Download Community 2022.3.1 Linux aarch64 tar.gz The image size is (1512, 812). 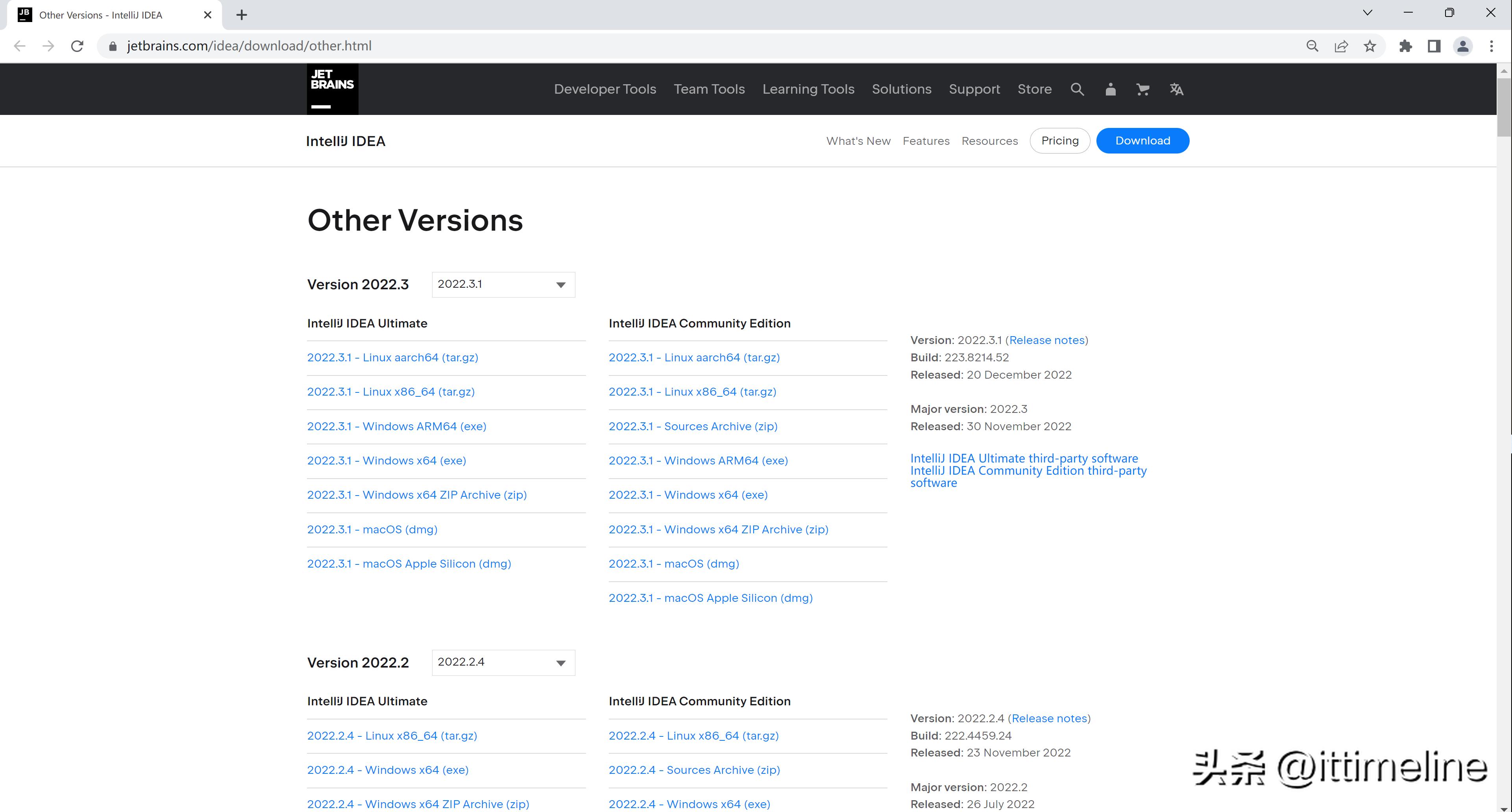694,357
